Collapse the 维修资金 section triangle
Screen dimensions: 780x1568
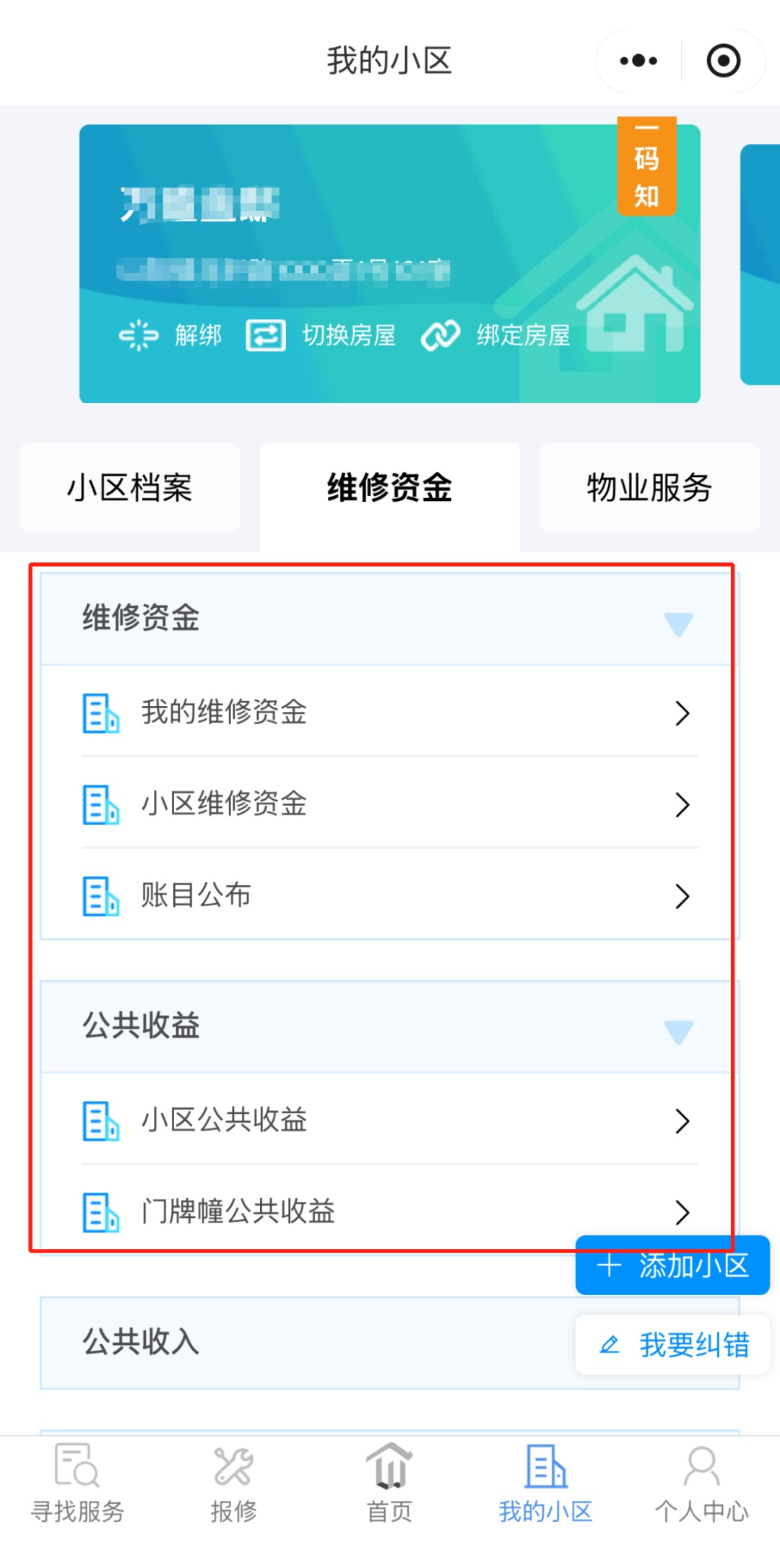pyautogui.click(x=678, y=624)
